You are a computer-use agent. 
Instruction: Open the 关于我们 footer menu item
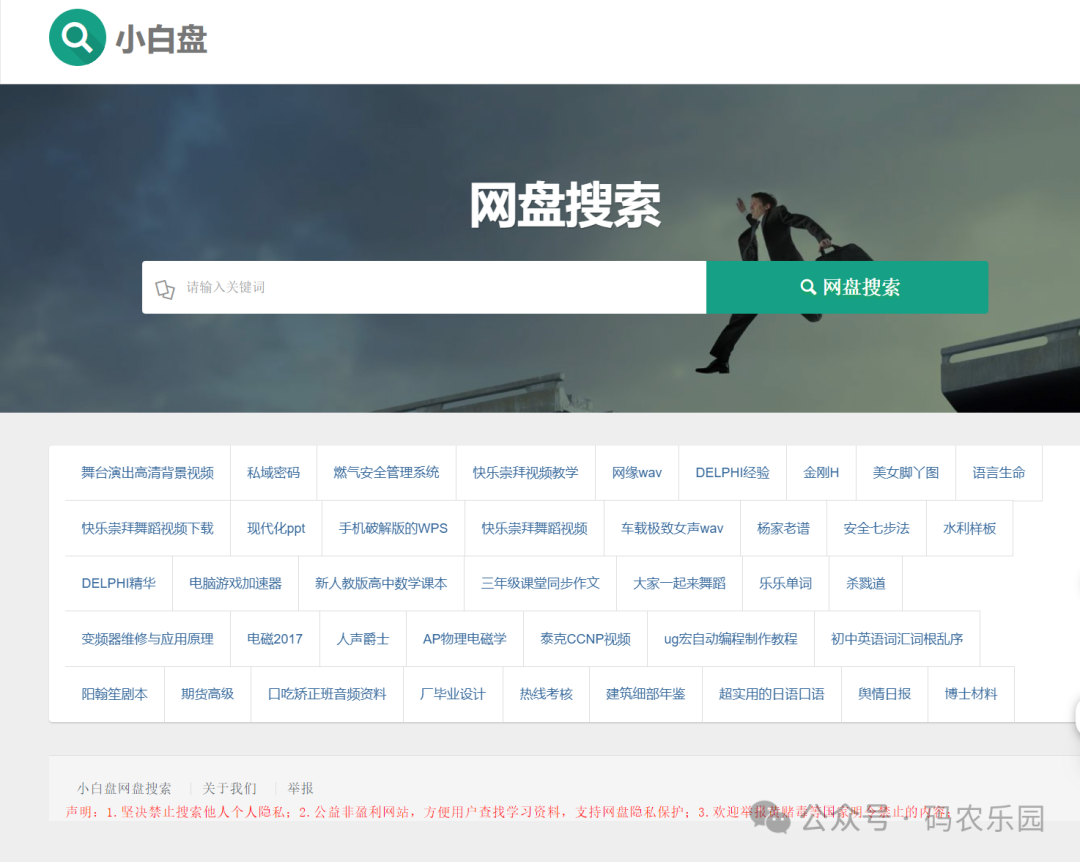(228, 788)
